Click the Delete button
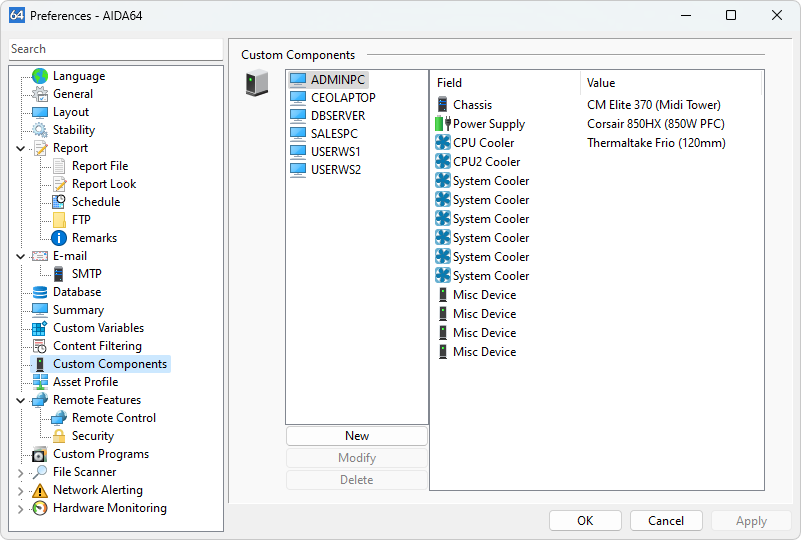 pos(357,480)
